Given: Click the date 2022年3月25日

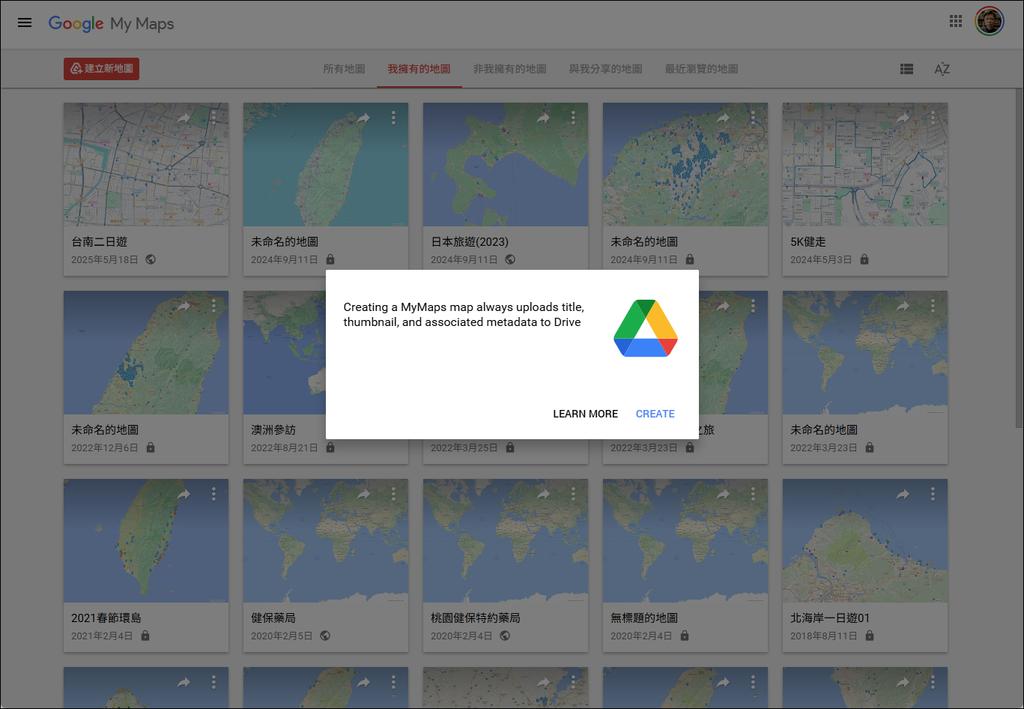Looking at the screenshot, I should click(464, 447).
